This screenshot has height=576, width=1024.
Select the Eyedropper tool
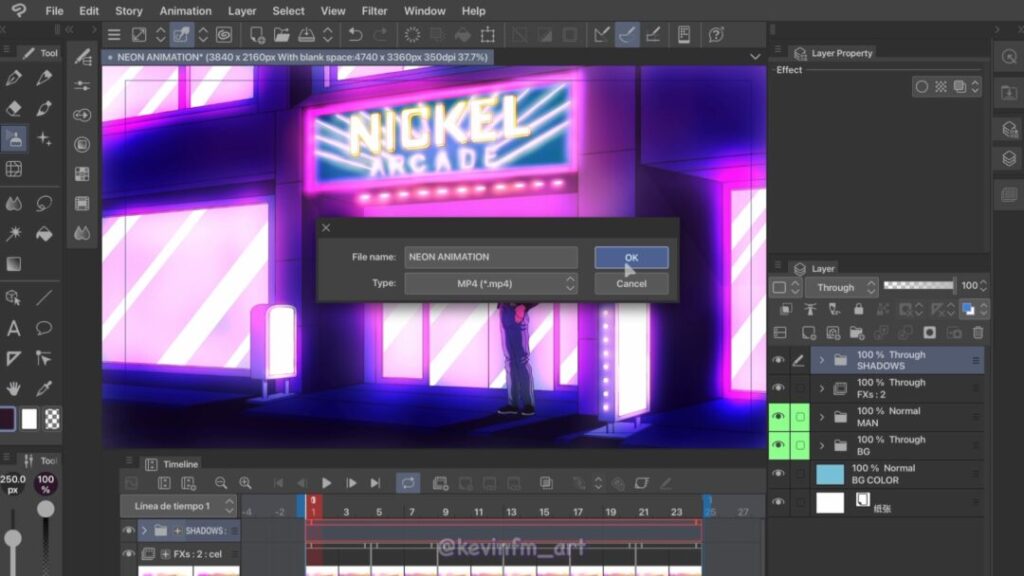coord(44,388)
